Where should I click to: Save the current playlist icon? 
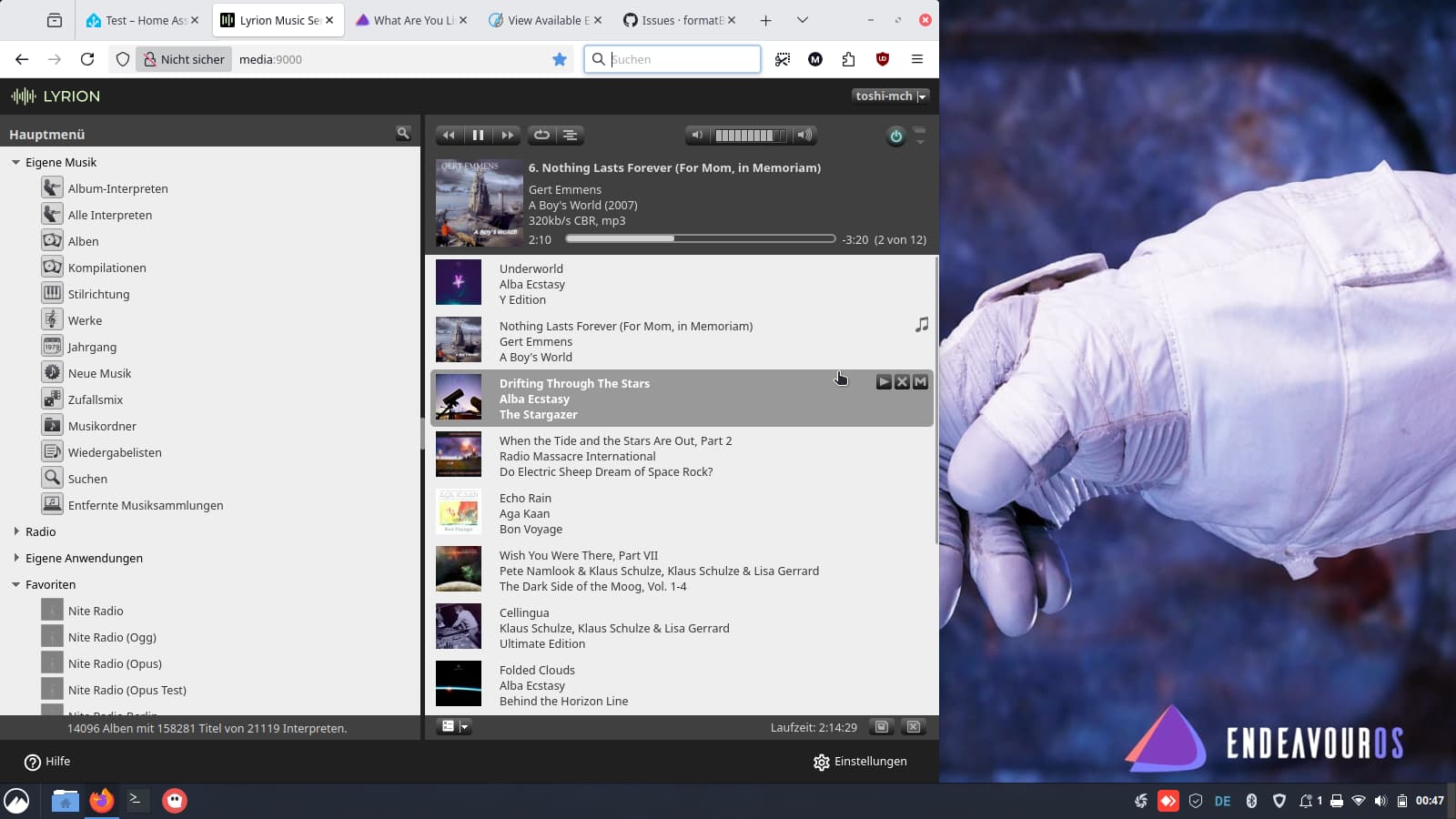[x=881, y=726]
